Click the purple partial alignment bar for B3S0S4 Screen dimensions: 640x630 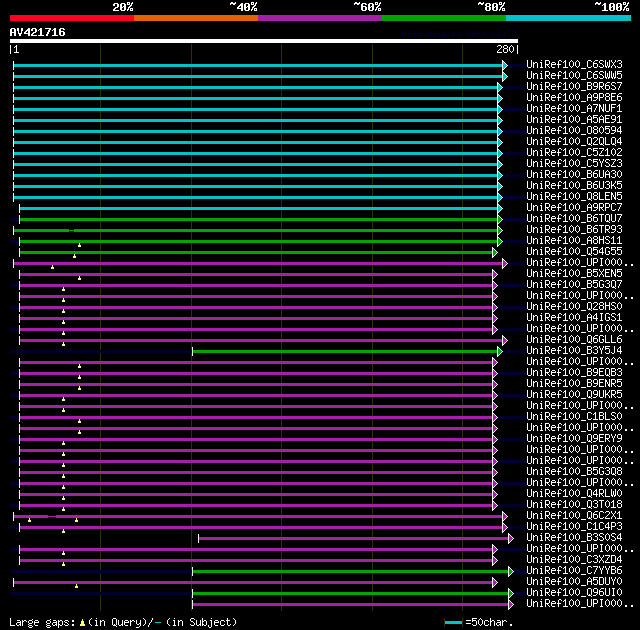(353, 539)
